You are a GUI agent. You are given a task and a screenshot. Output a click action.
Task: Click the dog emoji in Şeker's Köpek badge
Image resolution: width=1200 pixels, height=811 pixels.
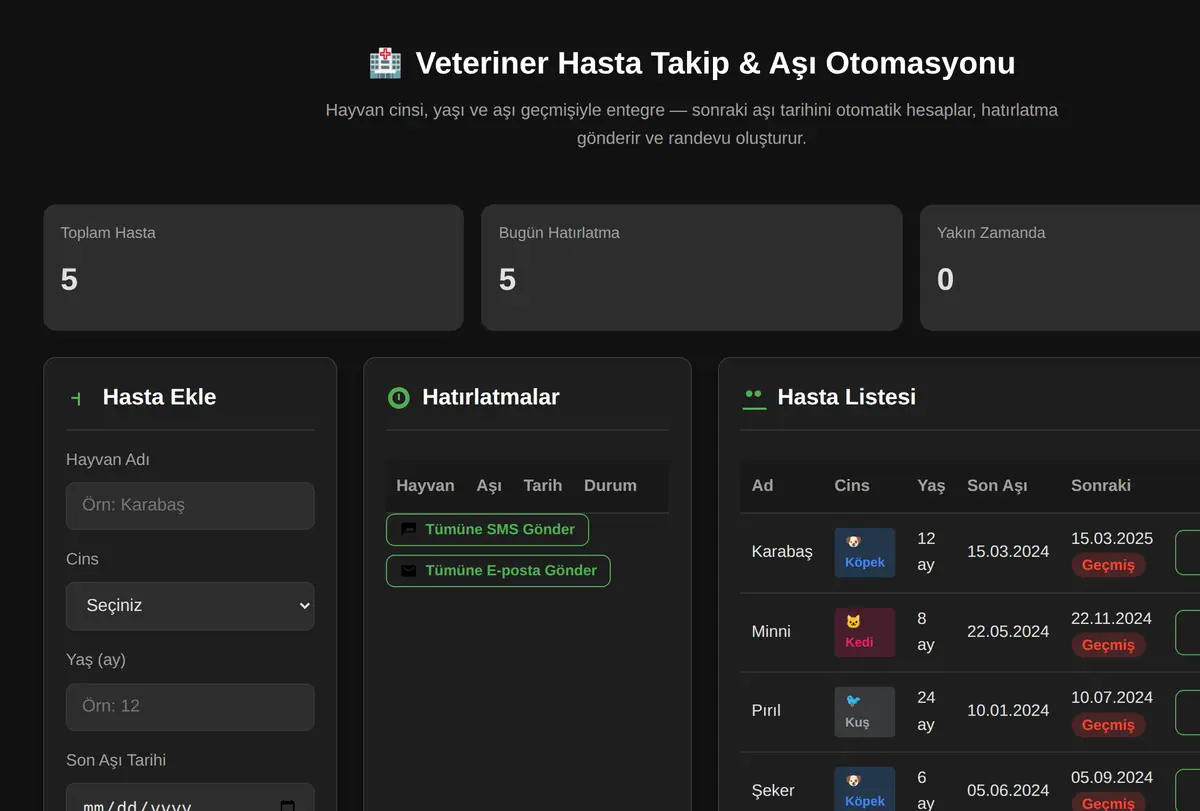853,781
